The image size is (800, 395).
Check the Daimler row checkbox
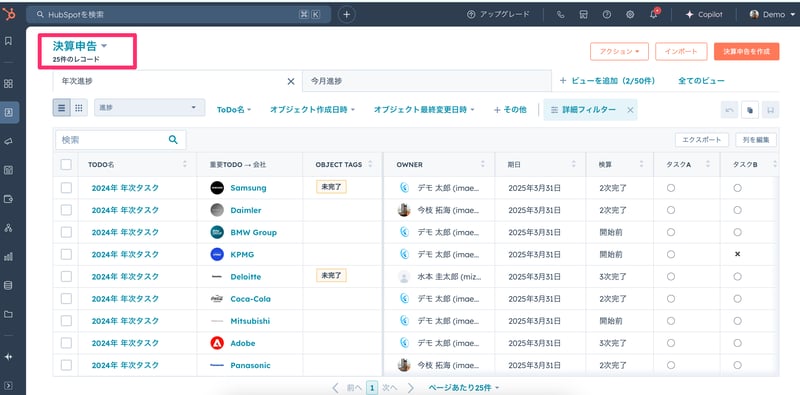point(66,210)
